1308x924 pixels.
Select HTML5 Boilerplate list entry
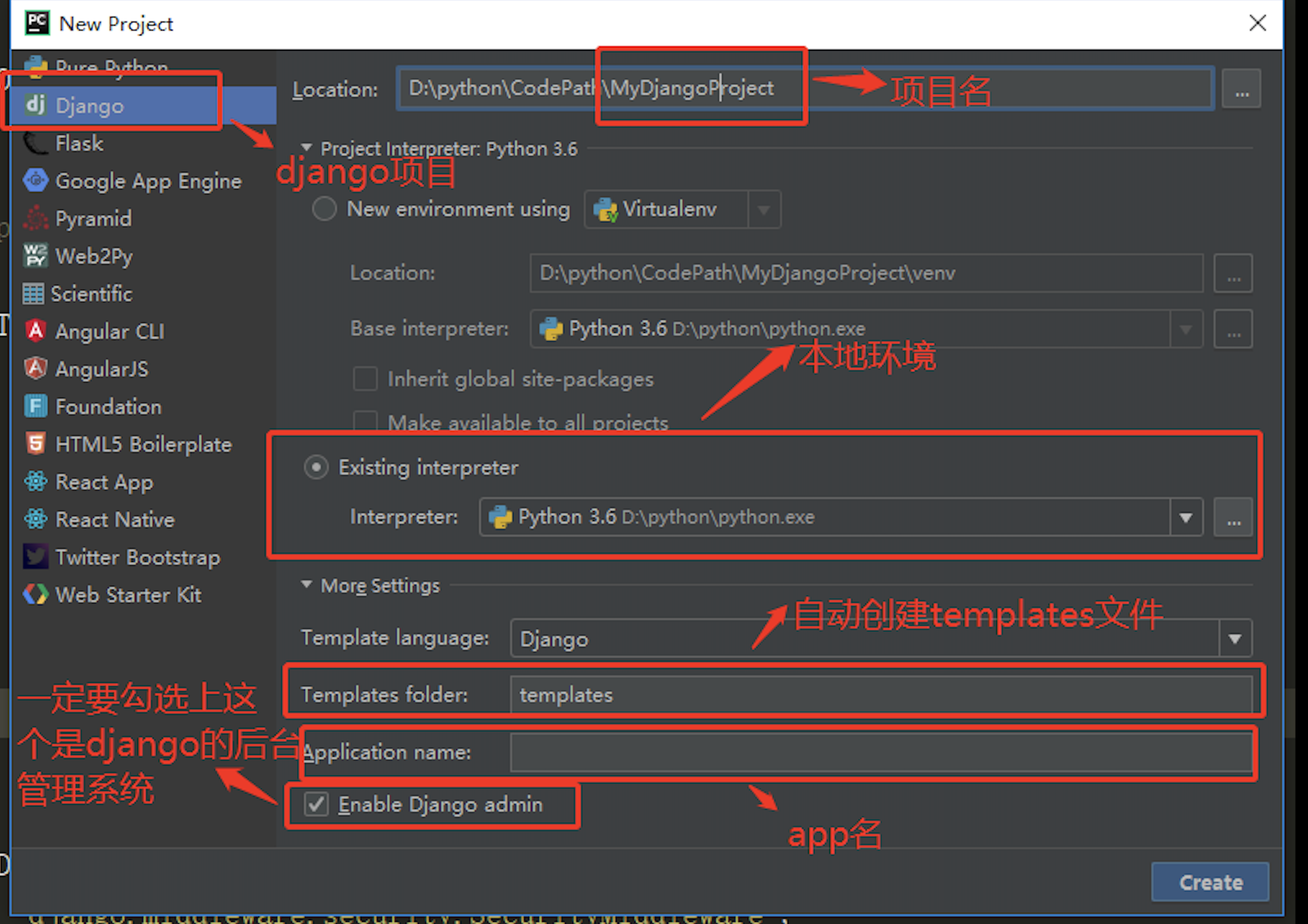[x=143, y=444]
